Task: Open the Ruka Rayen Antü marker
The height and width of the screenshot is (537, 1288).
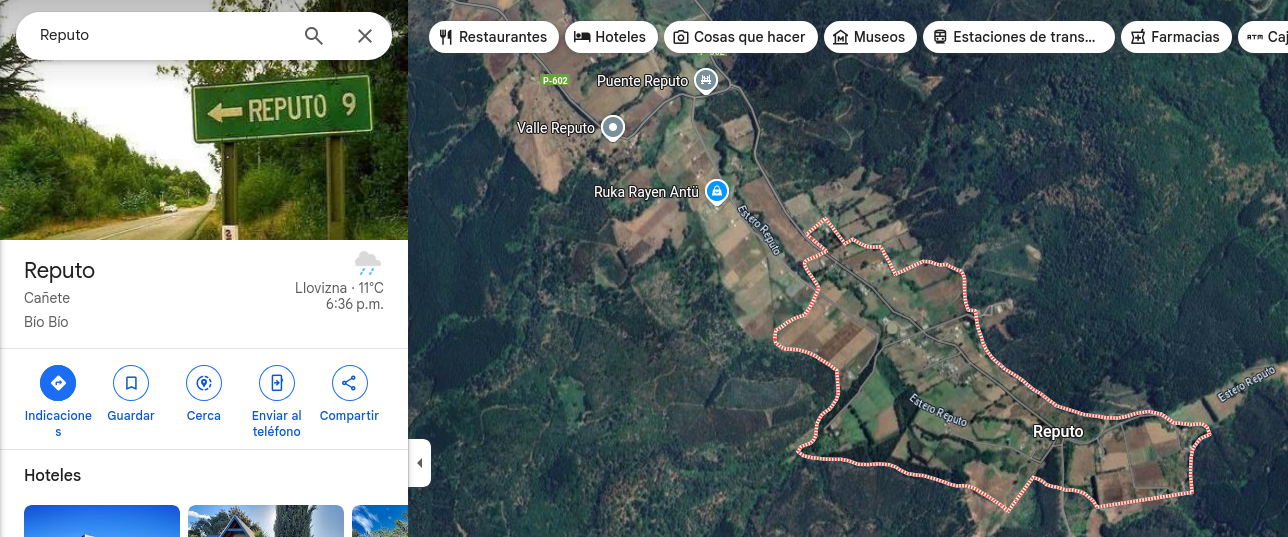Action: [x=716, y=191]
